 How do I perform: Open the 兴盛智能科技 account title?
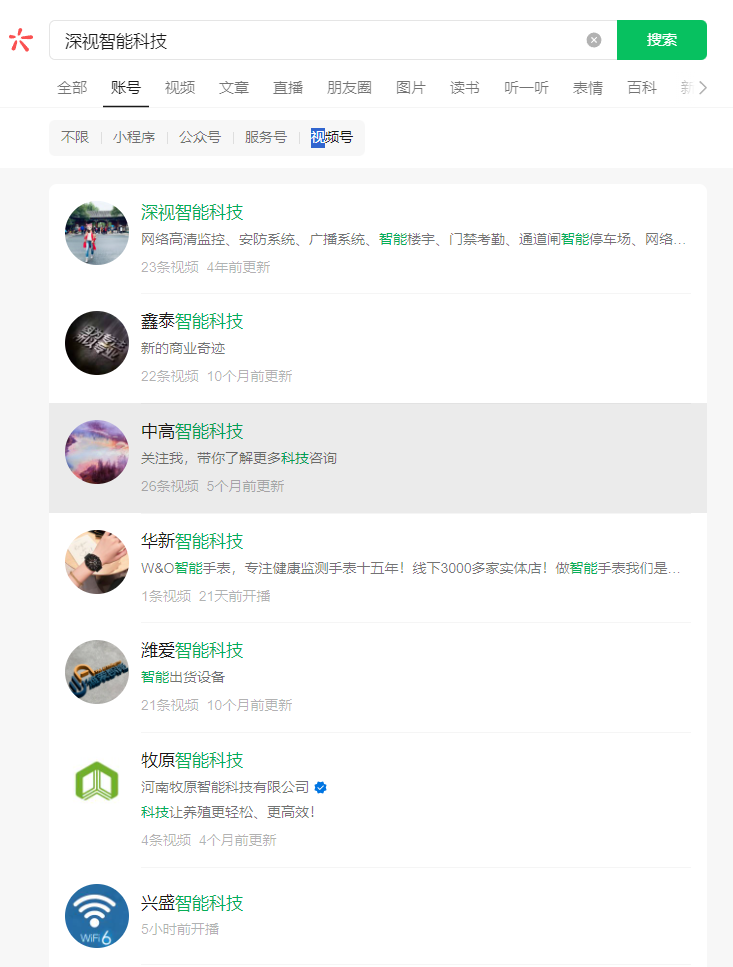[192, 903]
